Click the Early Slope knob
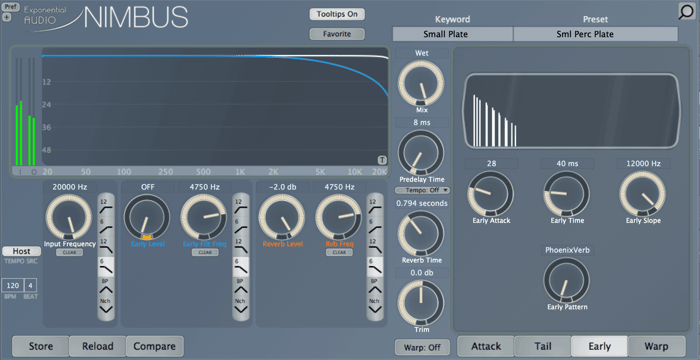 642,194
